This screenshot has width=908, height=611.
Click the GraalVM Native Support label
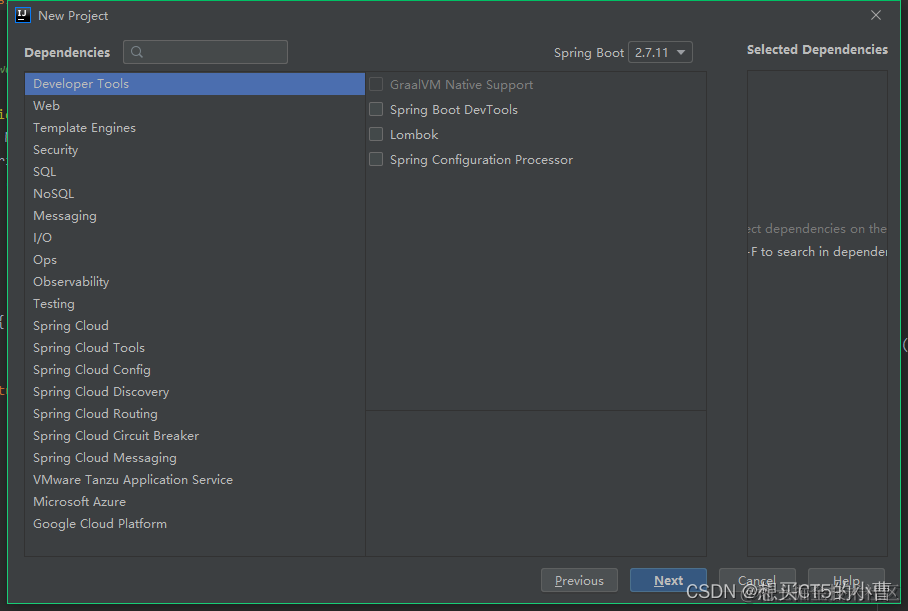[461, 85]
